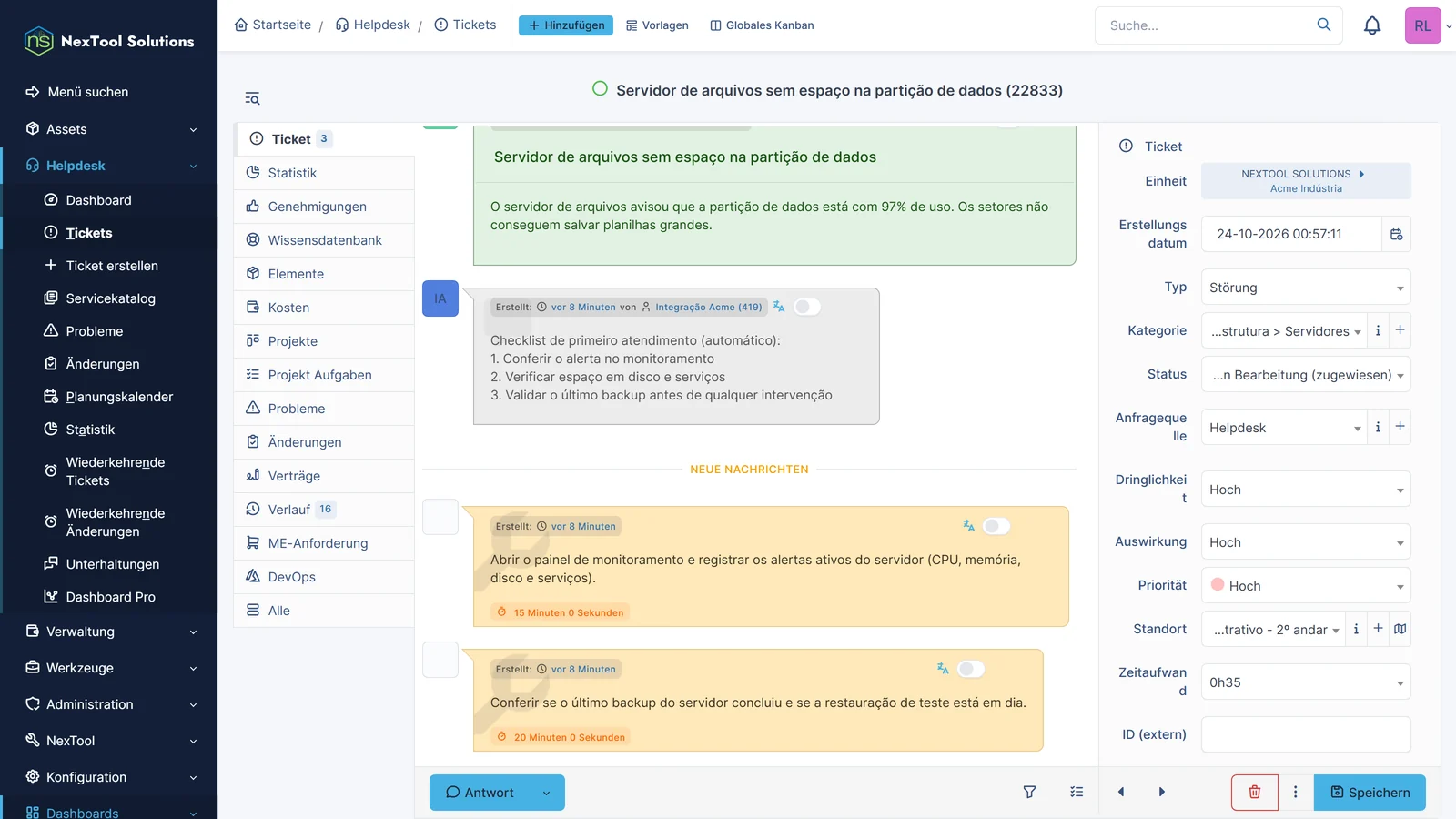Screen dimensions: 1456x819
Task: Click the ticket status circle icon in title
Action: coord(600,89)
